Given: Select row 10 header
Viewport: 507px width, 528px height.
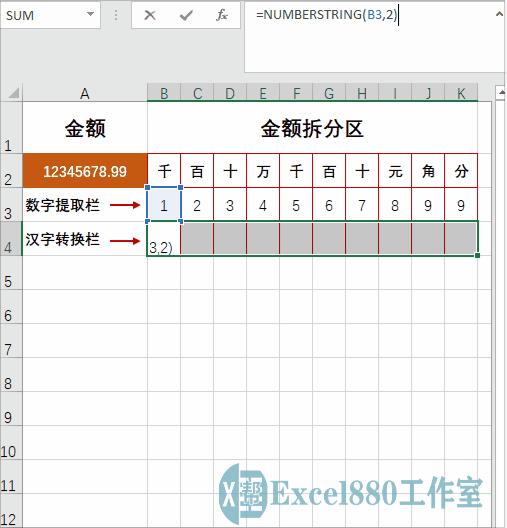Looking at the screenshot, I should pyautogui.click(x=11, y=443).
